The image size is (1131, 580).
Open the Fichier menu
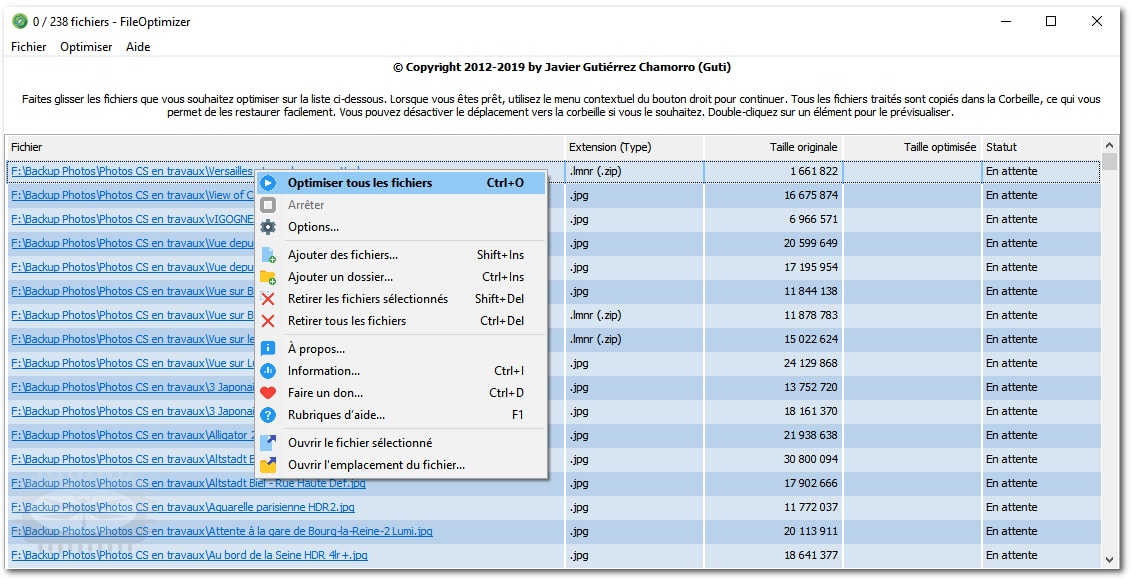click(x=29, y=47)
